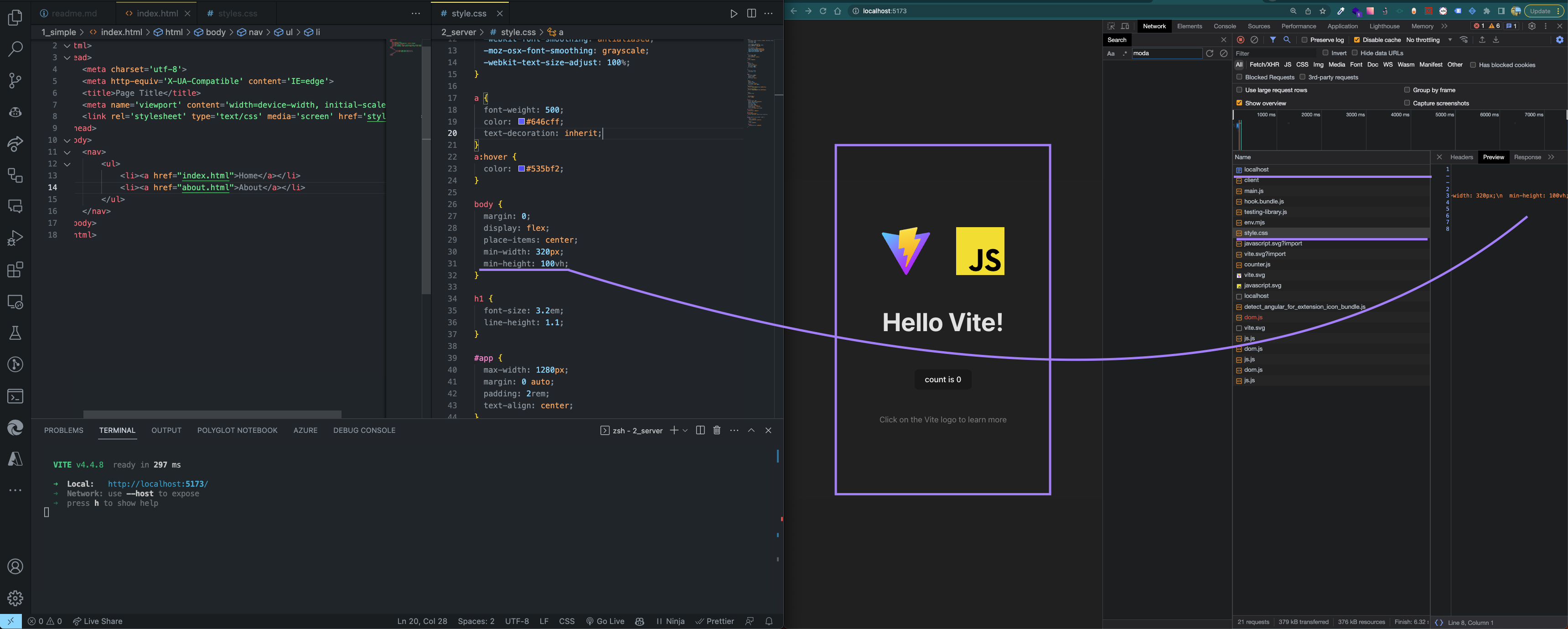Toggle the Show overview checkbox
This screenshot has height=629, width=1568.
pyautogui.click(x=1239, y=103)
